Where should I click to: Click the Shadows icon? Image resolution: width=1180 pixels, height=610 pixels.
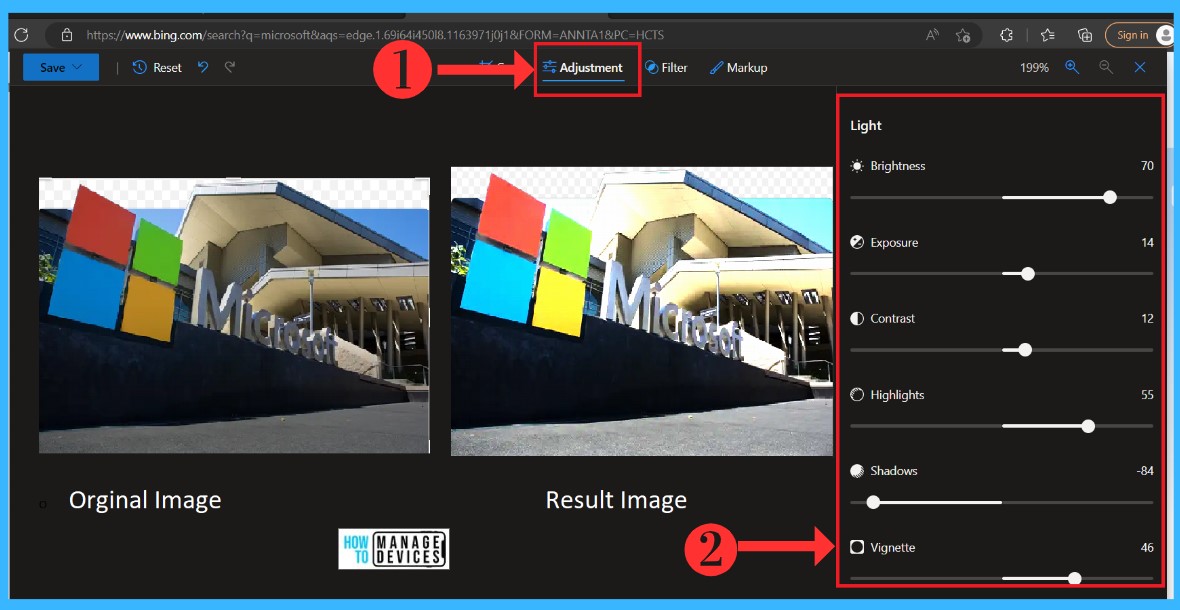pos(856,471)
